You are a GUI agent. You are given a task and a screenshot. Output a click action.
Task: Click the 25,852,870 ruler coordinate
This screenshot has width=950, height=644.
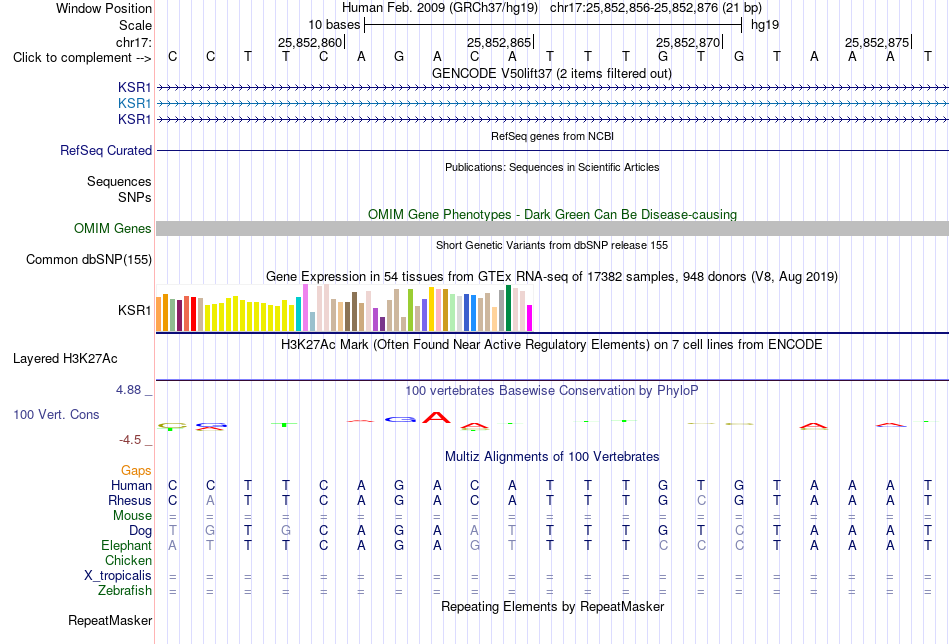point(688,42)
